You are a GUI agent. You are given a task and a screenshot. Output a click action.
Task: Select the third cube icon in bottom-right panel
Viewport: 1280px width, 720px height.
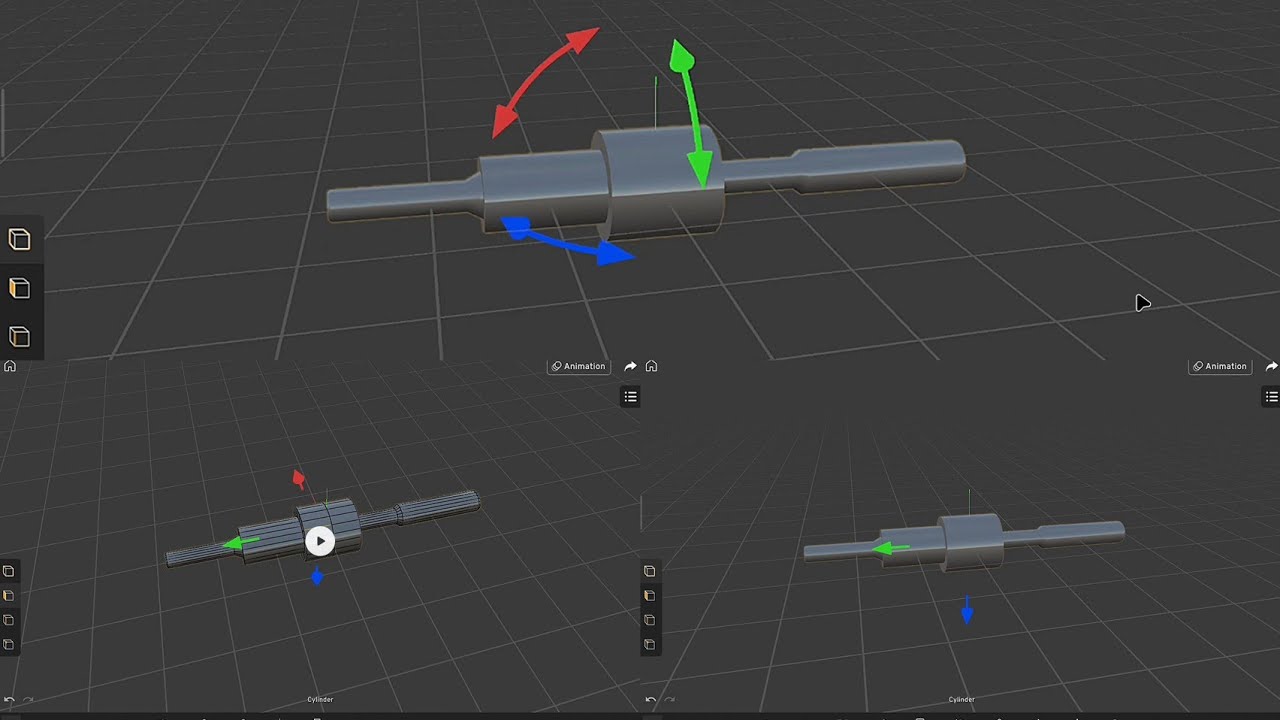click(650, 620)
